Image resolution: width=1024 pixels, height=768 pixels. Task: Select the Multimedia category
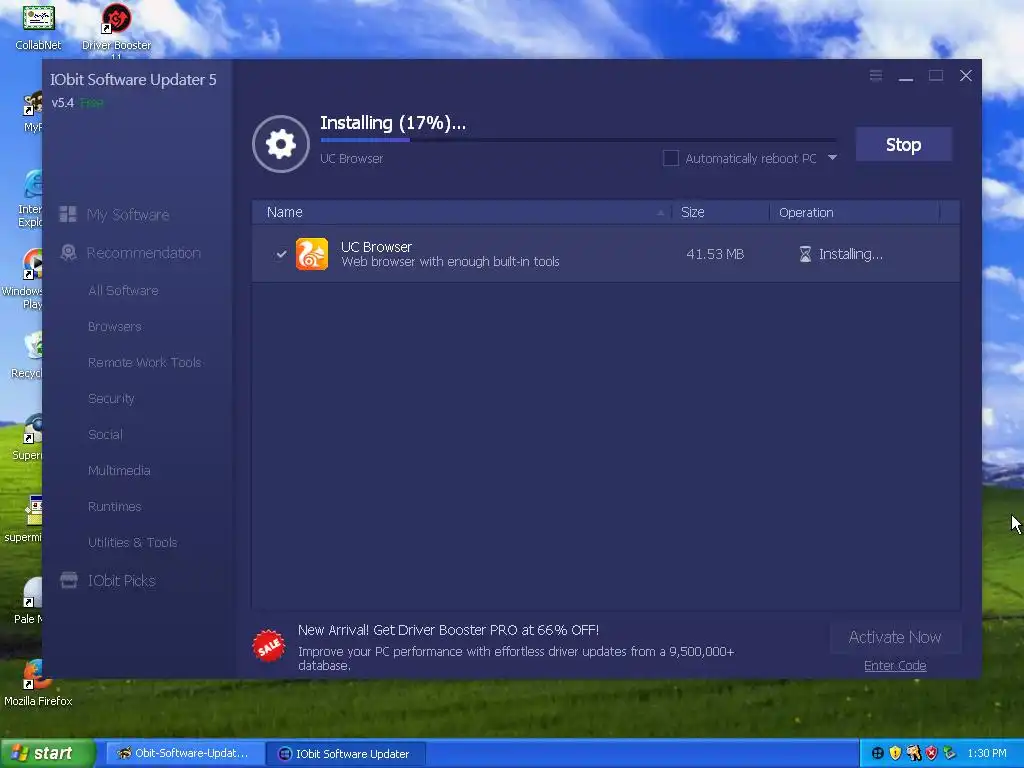click(120, 470)
